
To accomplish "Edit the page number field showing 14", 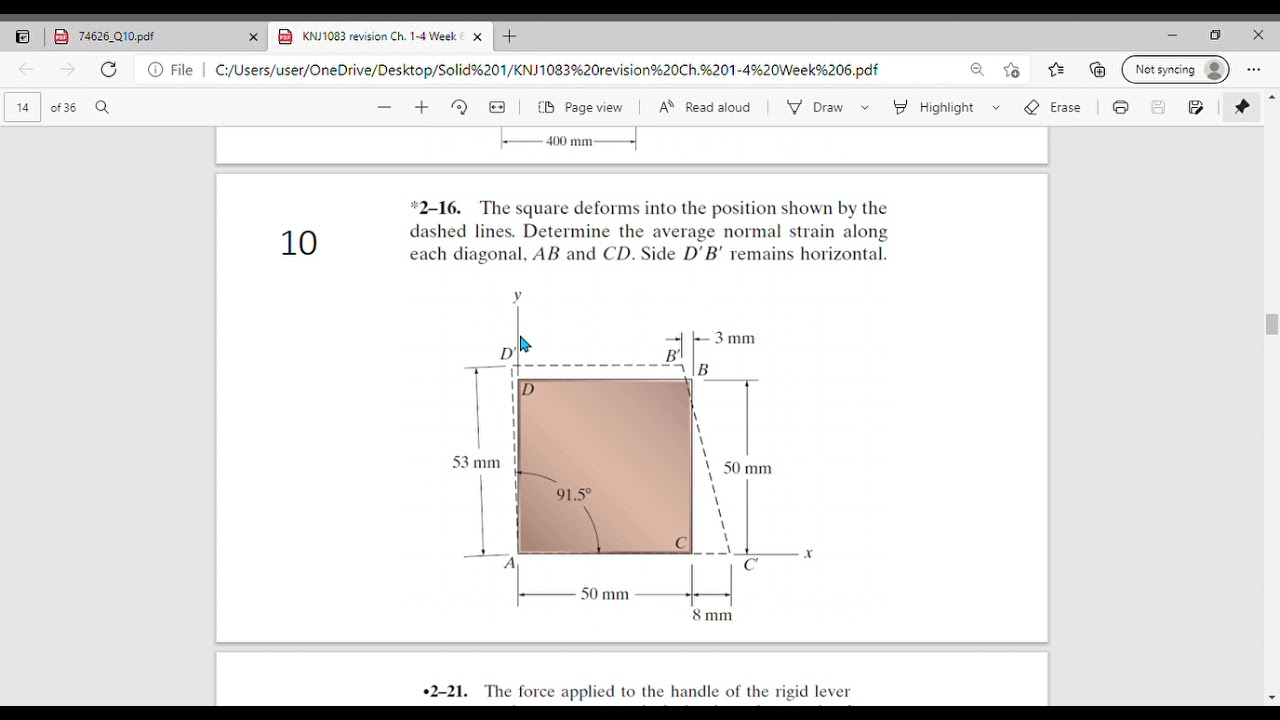I will (22, 107).
